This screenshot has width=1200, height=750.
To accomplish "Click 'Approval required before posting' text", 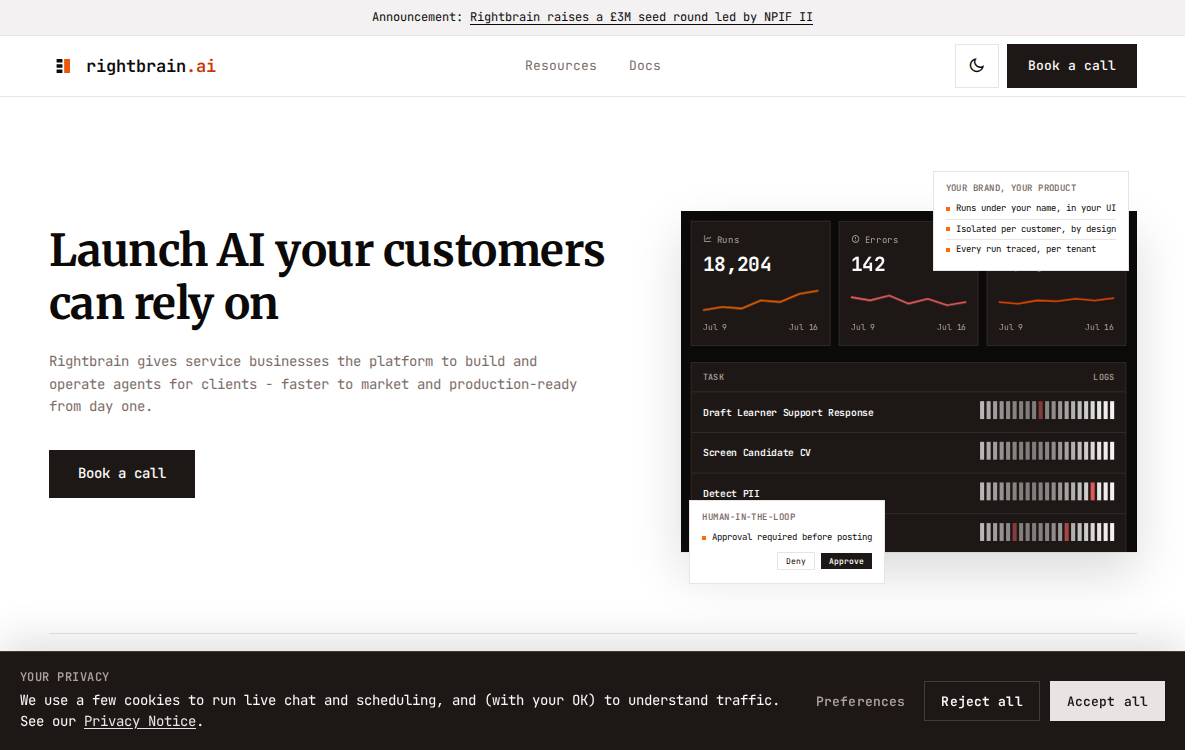I will (792, 537).
